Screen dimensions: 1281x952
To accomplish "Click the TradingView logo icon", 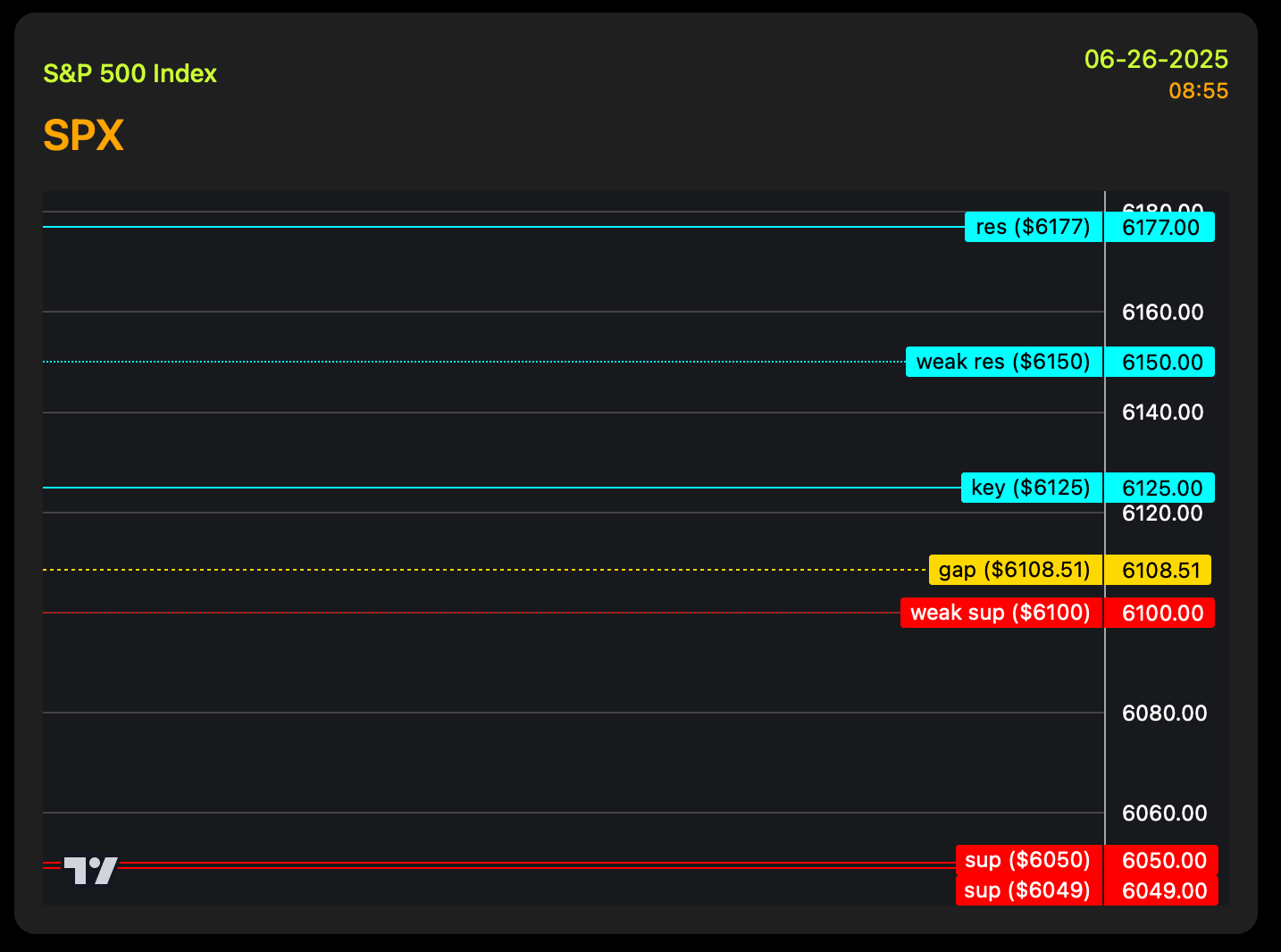I will (90, 870).
